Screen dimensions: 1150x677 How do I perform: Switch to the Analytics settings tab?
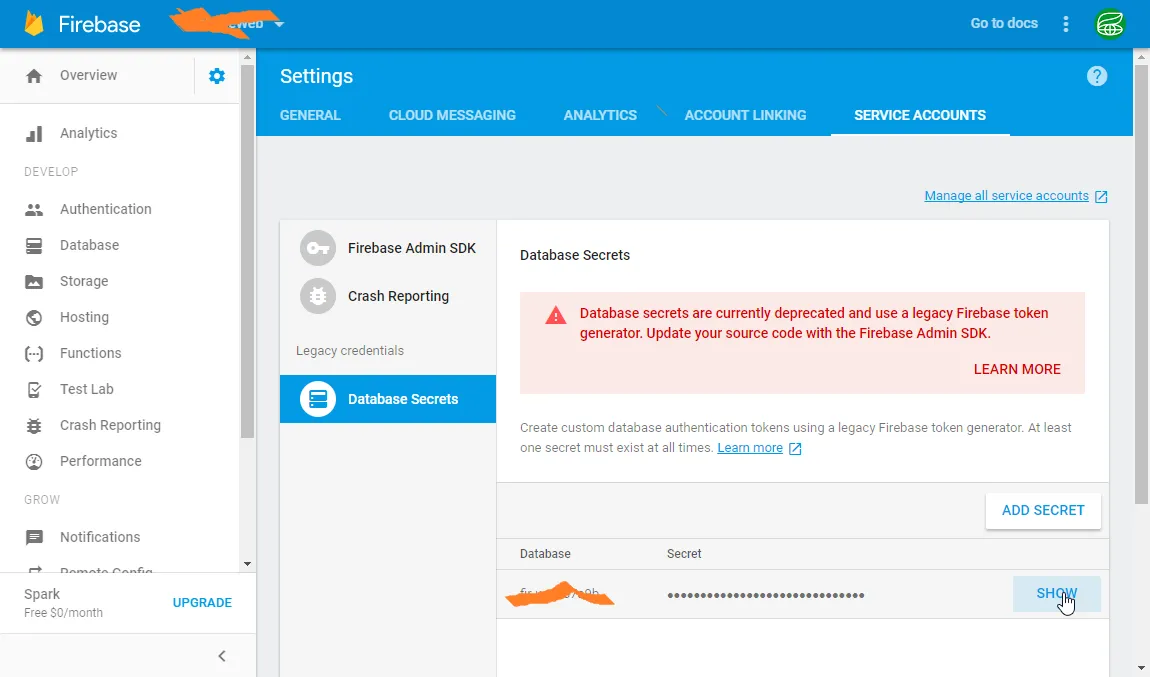(600, 115)
